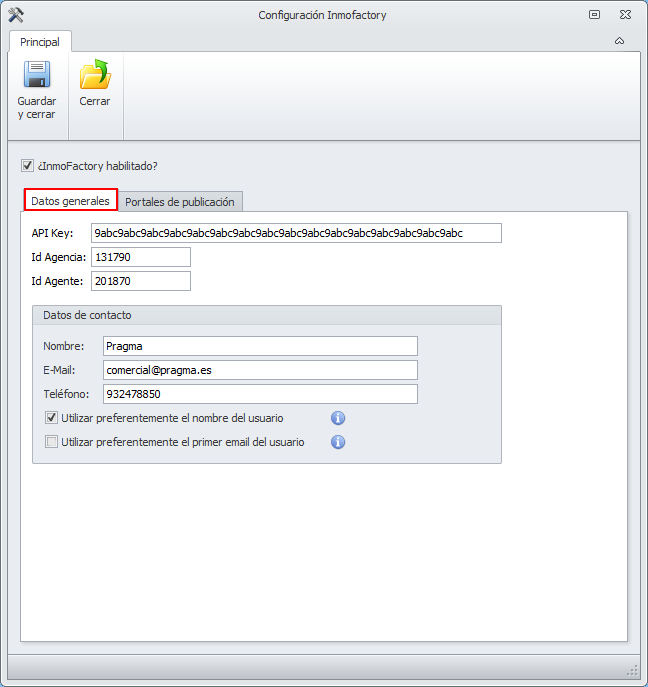648x687 pixels.
Task: Click the Nombre: label
Action: (64, 346)
